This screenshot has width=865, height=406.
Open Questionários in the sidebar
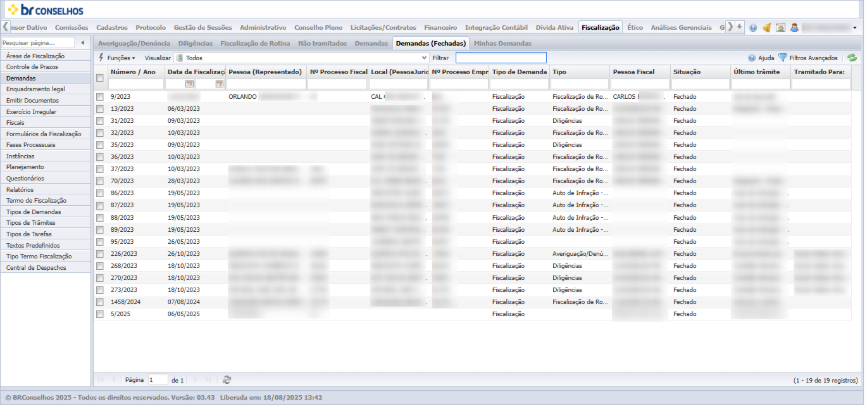(45, 178)
